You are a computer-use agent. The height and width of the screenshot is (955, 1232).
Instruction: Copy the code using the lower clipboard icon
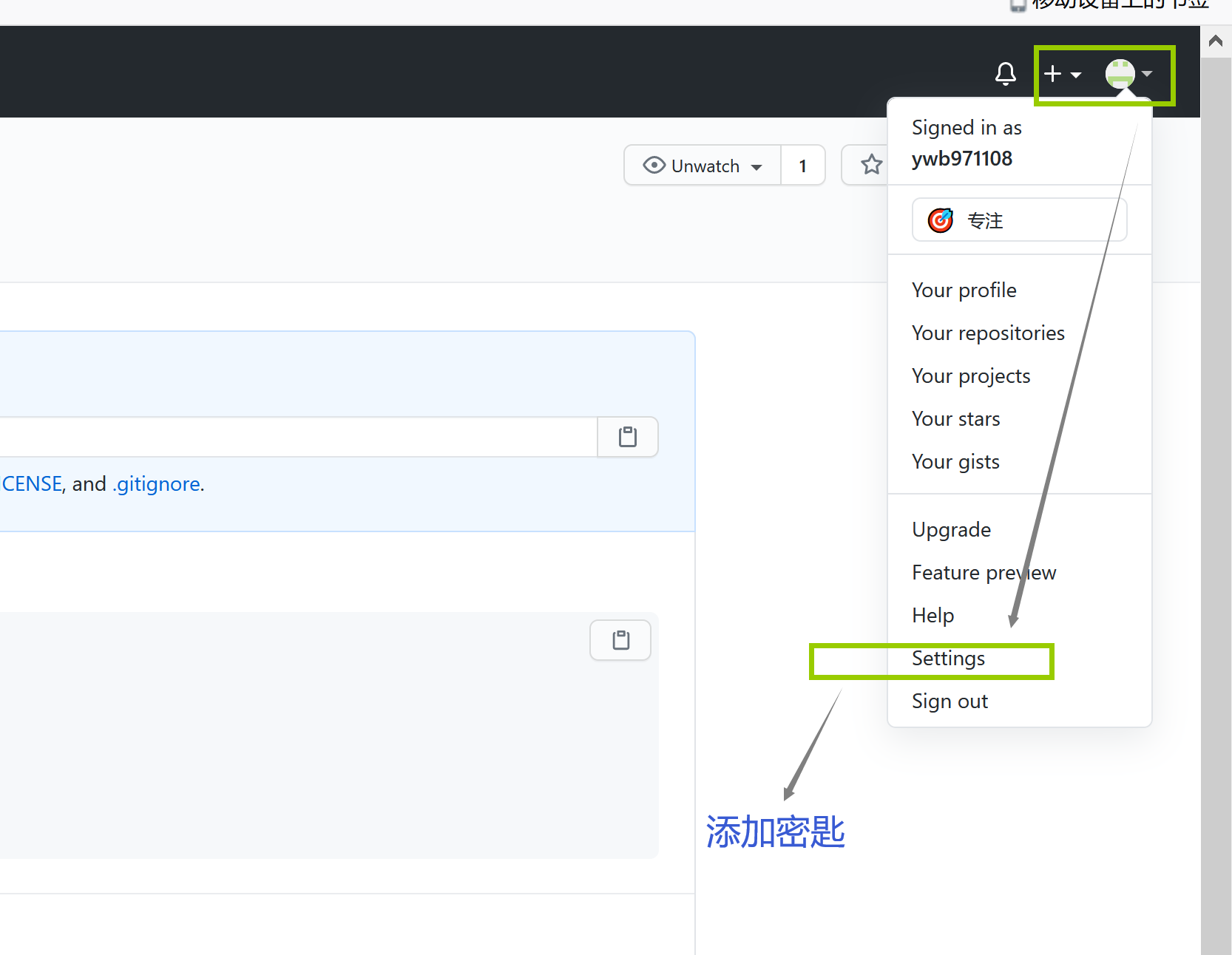coord(620,639)
